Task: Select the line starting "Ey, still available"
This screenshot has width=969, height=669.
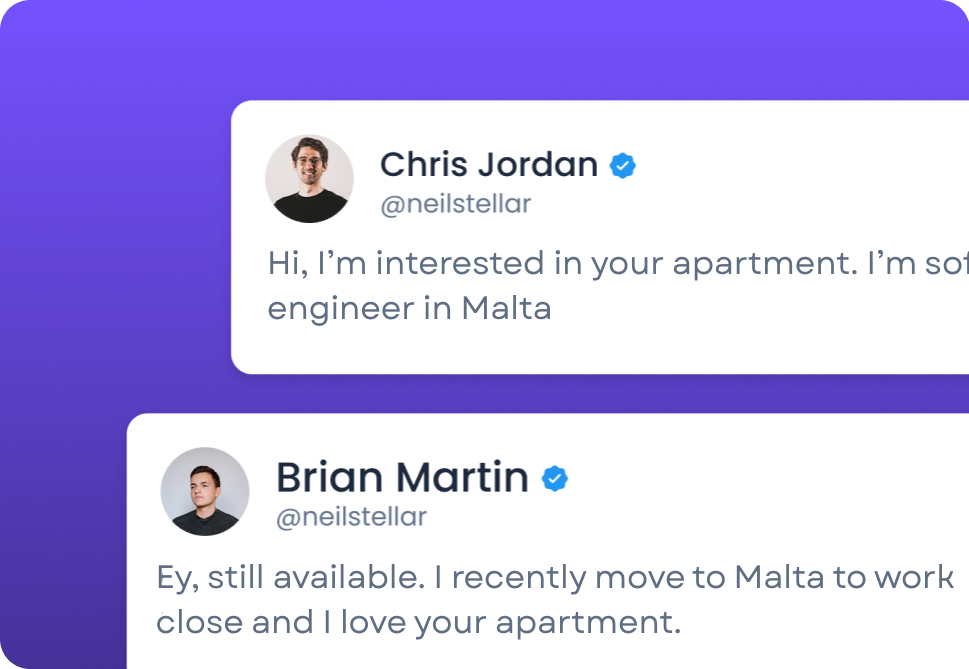Action: click(x=555, y=577)
